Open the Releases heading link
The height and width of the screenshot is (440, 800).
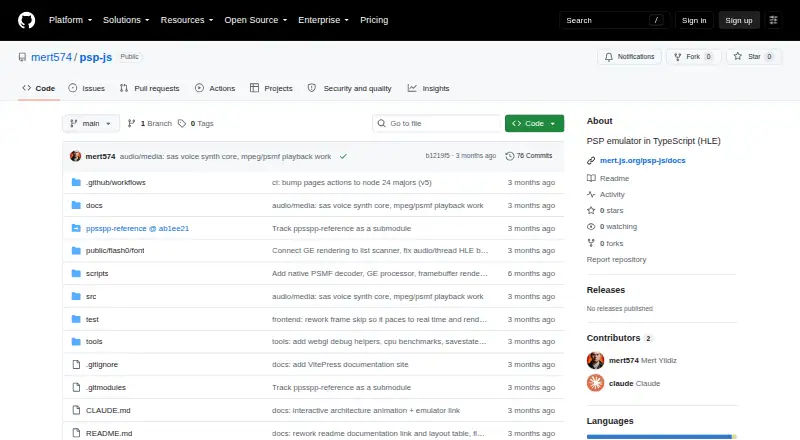[x=606, y=290]
